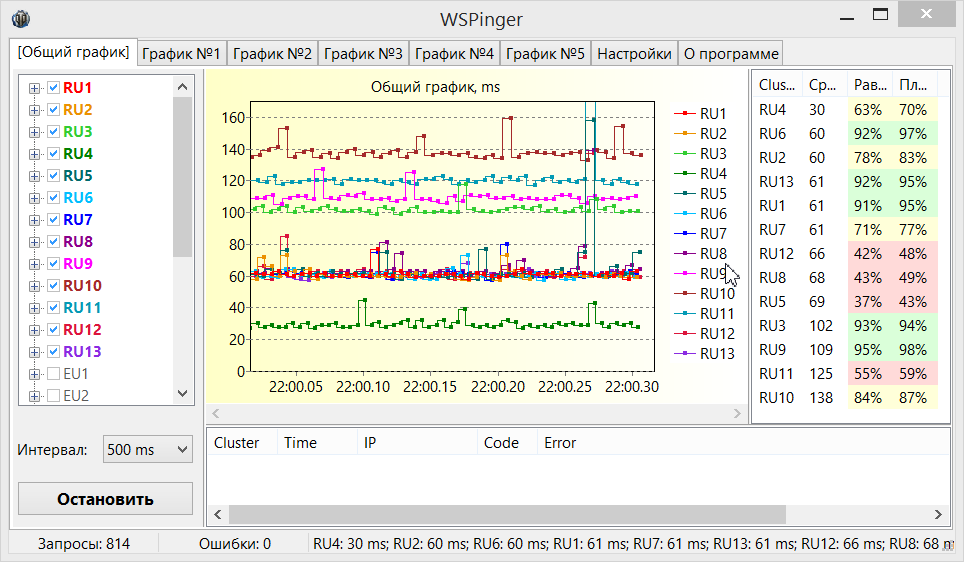Click the scroll-down arrow in the cluster tree
The width and height of the screenshot is (964, 562).
(x=182, y=394)
